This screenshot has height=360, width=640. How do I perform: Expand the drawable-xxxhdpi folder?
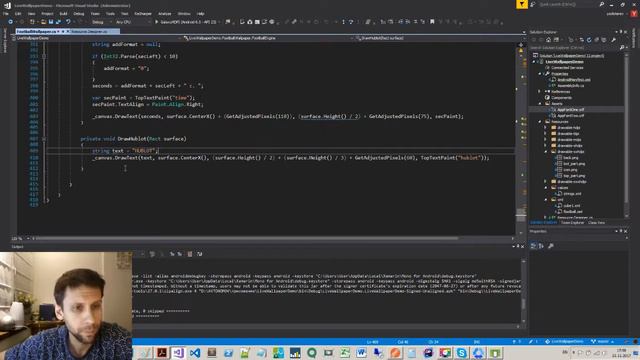[546, 182]
